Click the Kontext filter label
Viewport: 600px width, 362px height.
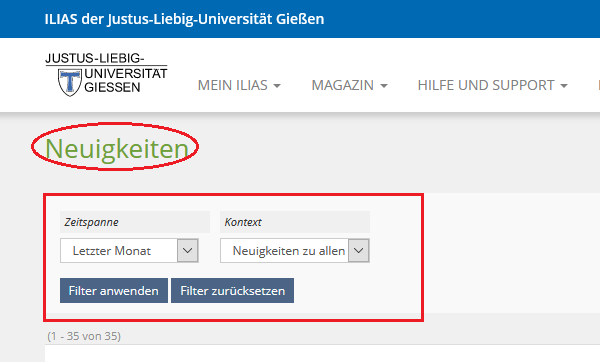point(243,222)
